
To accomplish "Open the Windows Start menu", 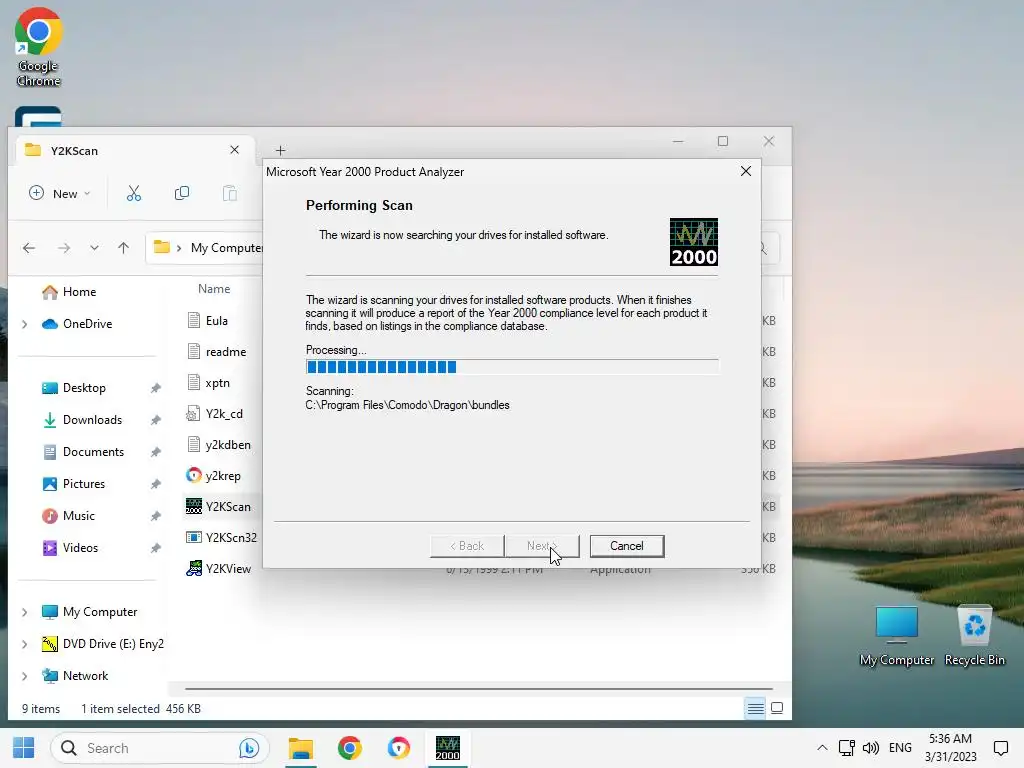I will 24,748.
